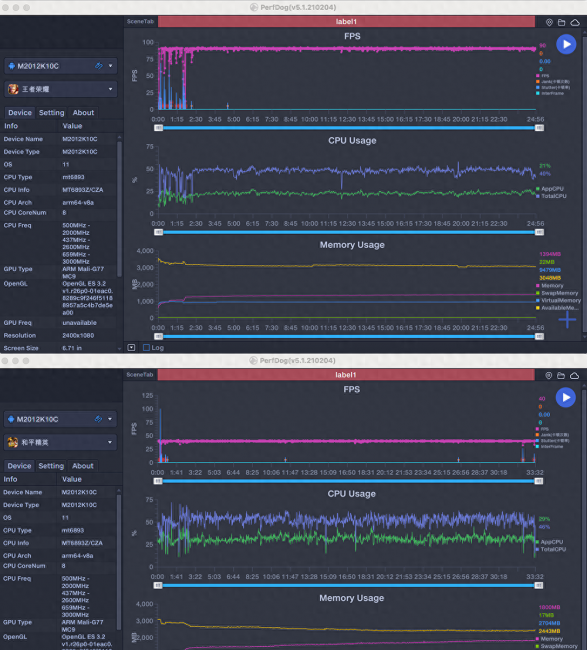Click the blue link icon in the top device selector
This screenshot has height=650, width=587.
99,65
